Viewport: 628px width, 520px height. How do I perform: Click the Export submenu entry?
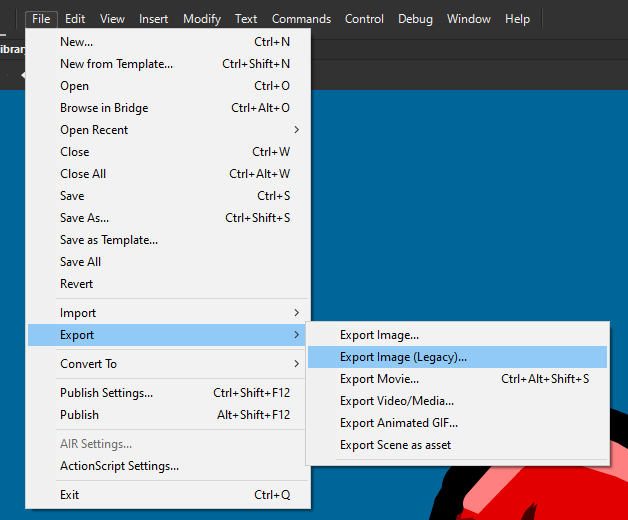[167, 335]
